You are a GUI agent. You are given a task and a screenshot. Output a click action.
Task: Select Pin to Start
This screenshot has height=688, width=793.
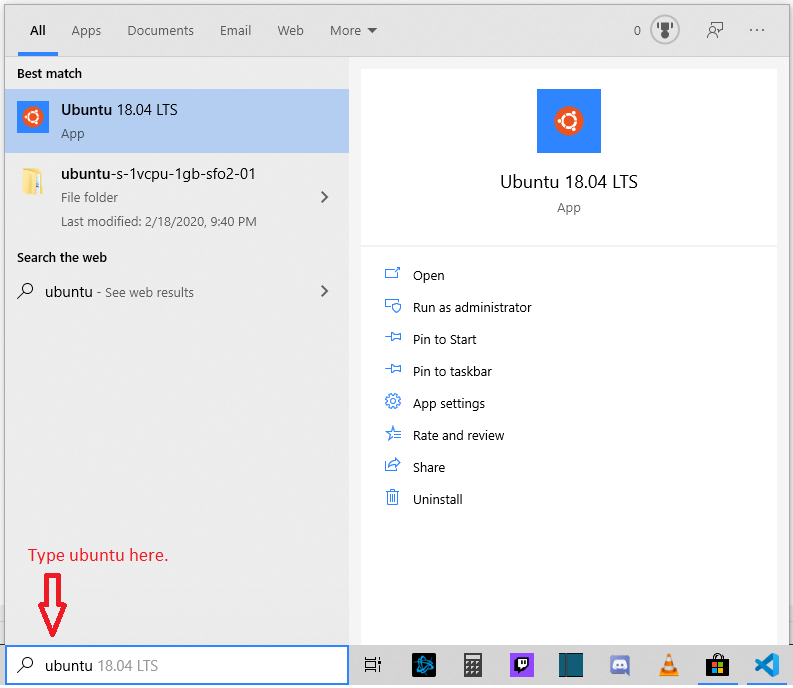point(444,339)
